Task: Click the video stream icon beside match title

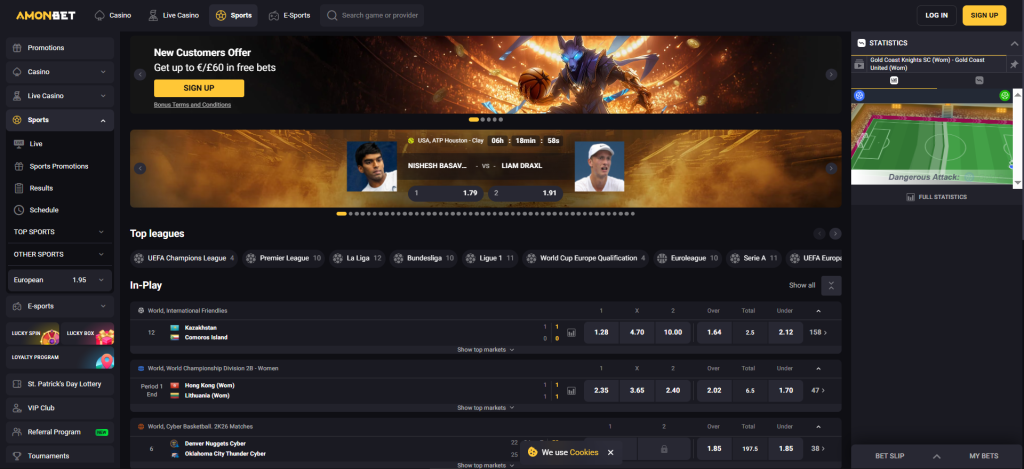Action: click(x=858, y=64)
